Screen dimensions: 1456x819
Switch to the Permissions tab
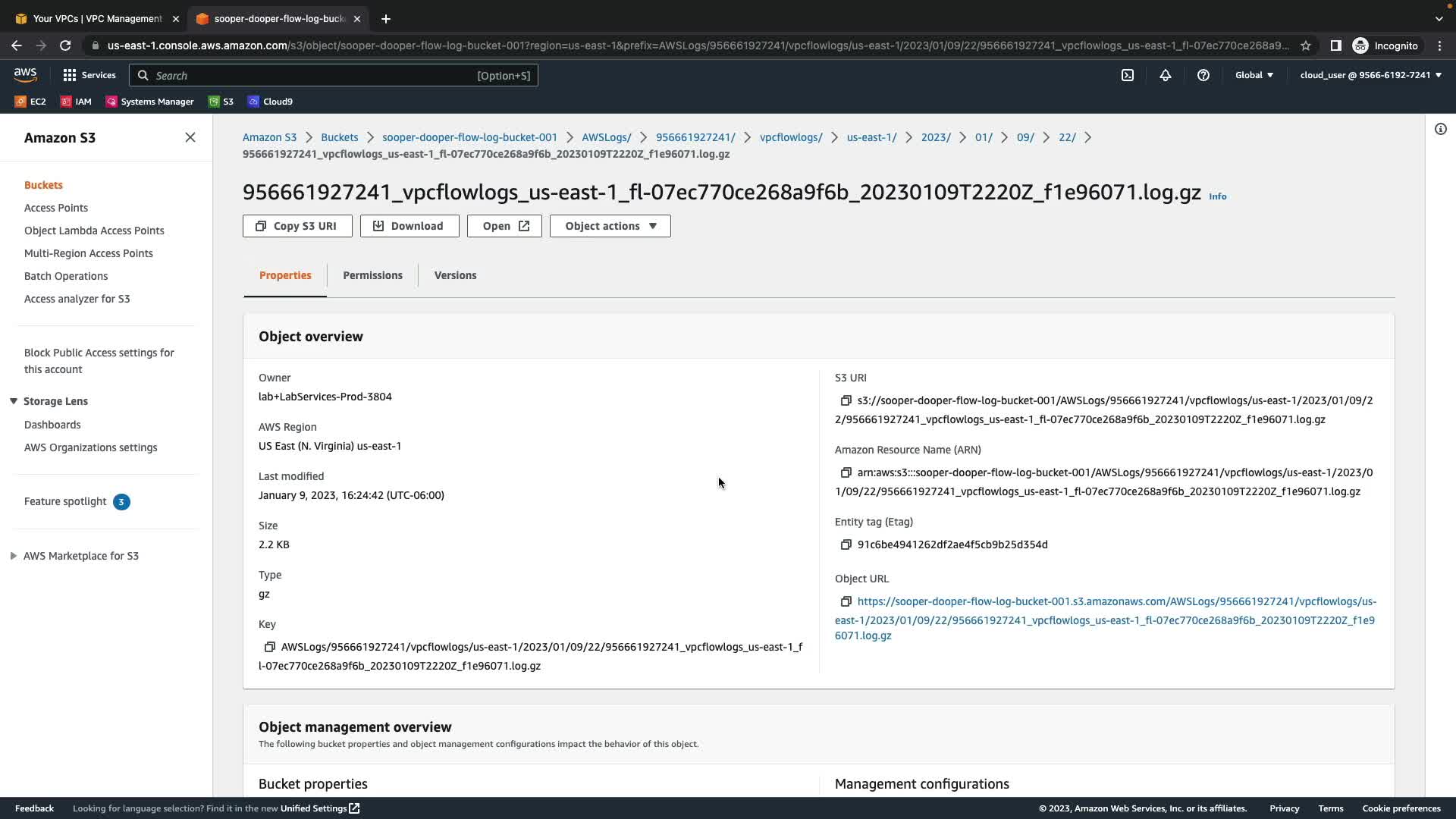tap(372, 275)
